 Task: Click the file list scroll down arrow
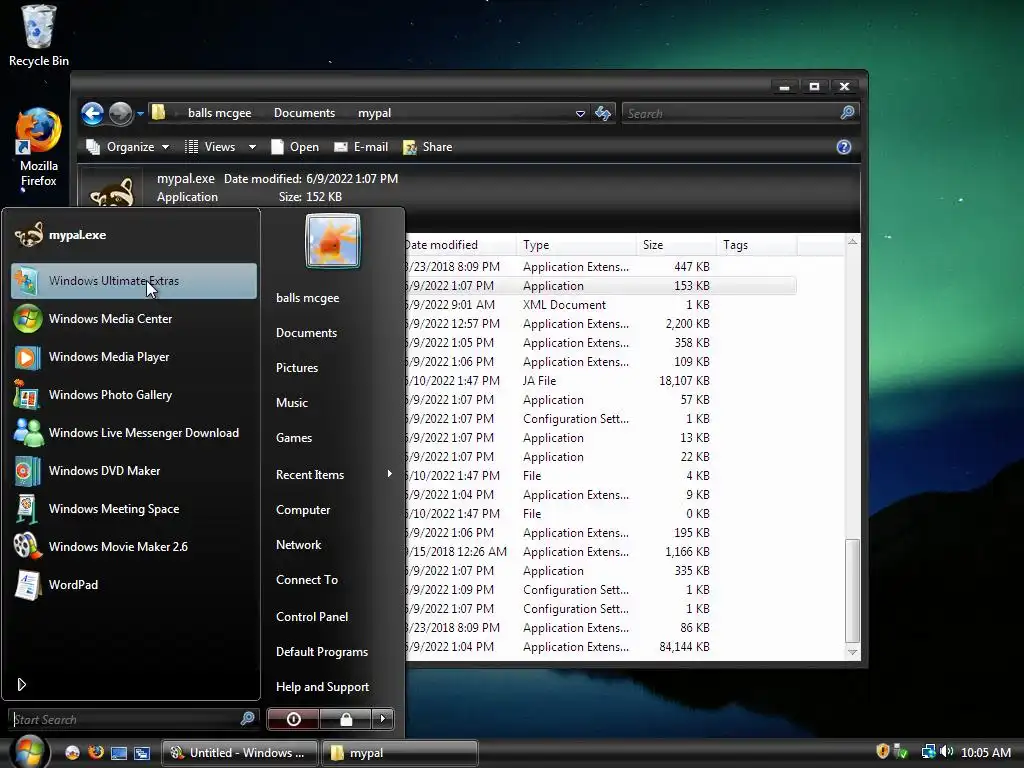tap(852, 652)
